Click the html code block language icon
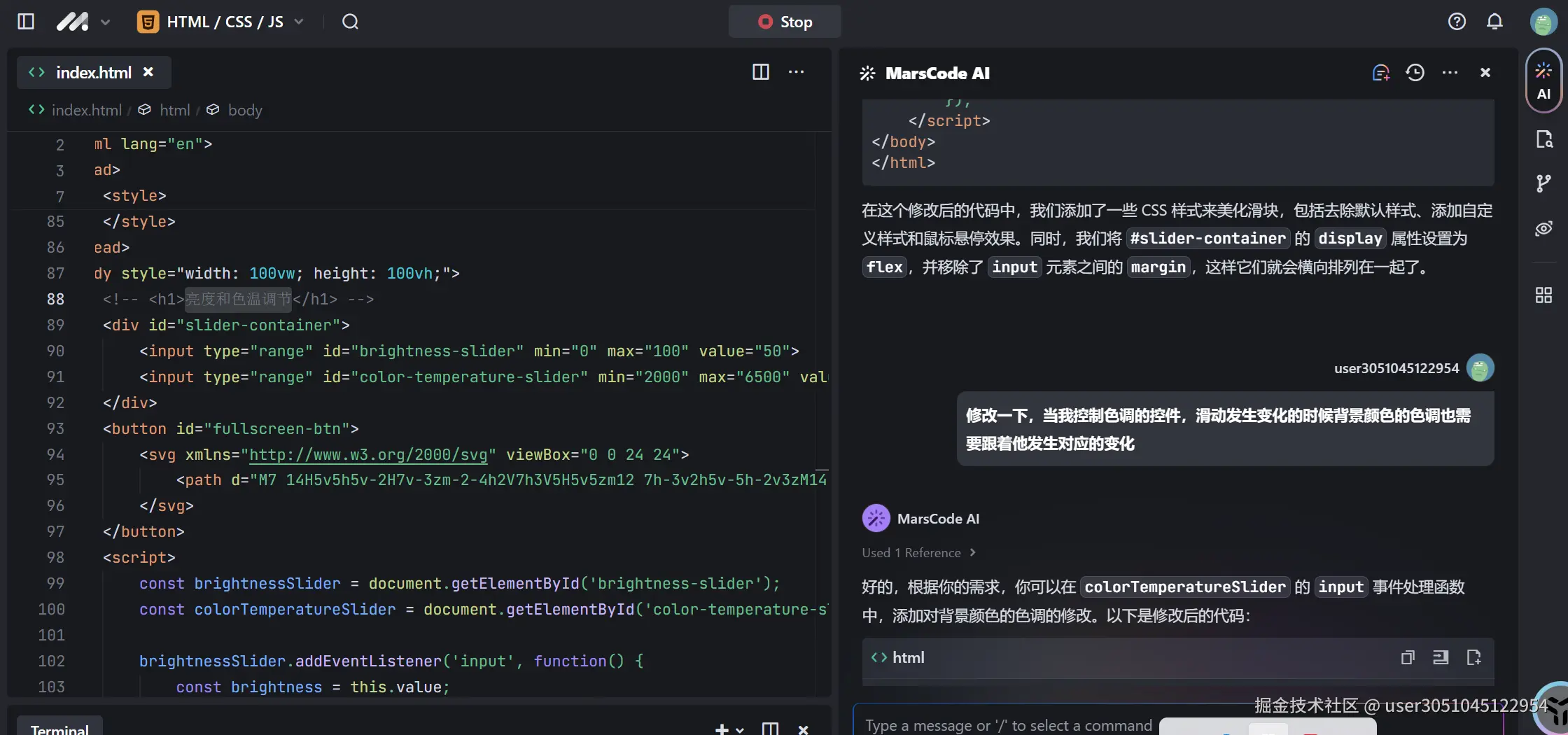Viewport: 1568px width, 735px height. (878, 657)
